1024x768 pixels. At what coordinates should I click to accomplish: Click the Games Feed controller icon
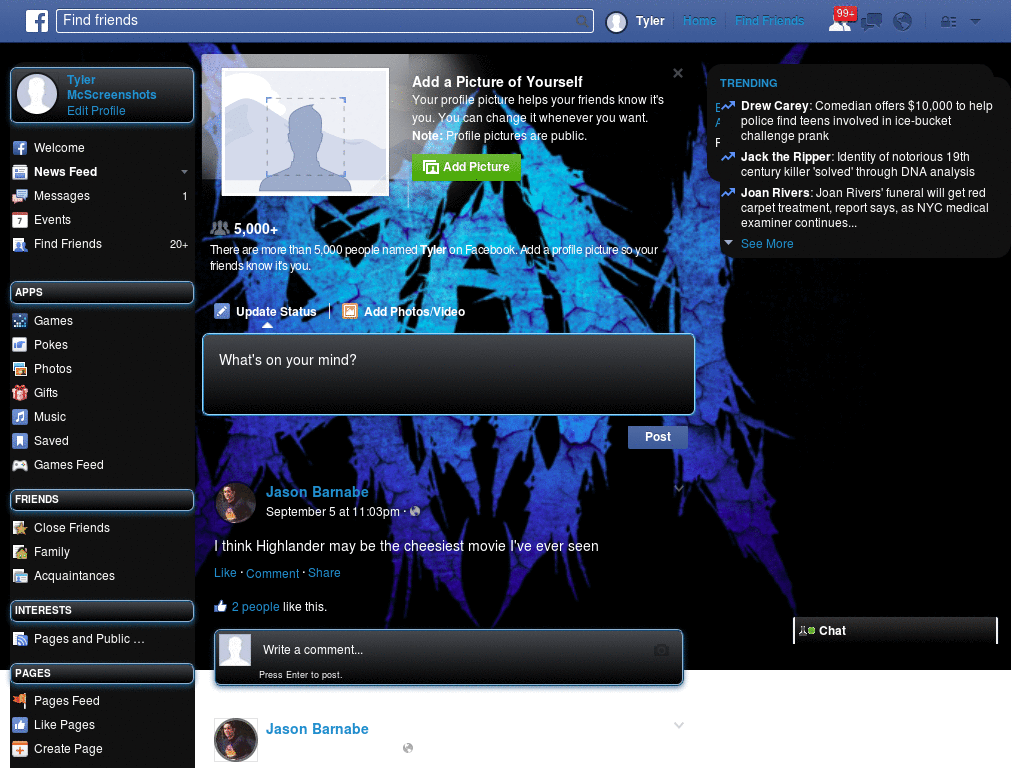20,465
